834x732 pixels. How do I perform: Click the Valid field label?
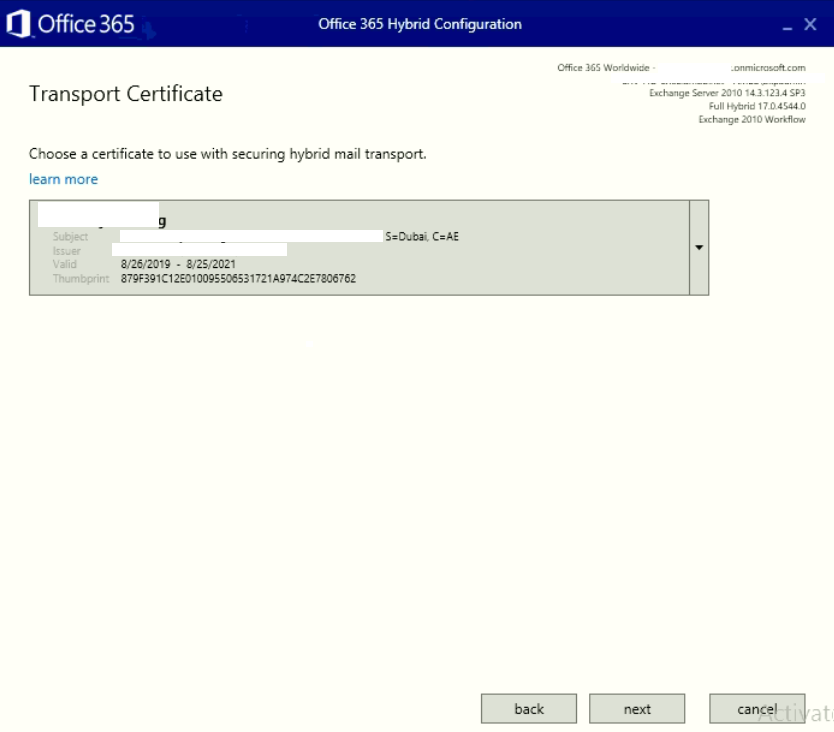click(64, 264)
